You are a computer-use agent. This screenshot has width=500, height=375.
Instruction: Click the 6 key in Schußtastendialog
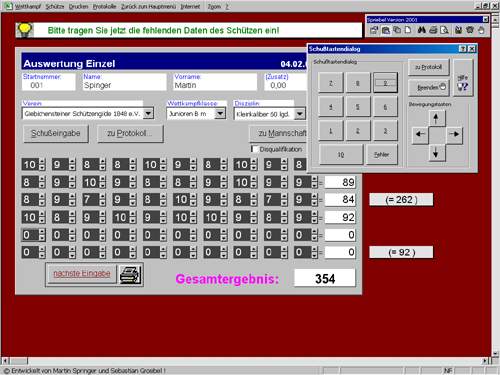pos(385,107)
